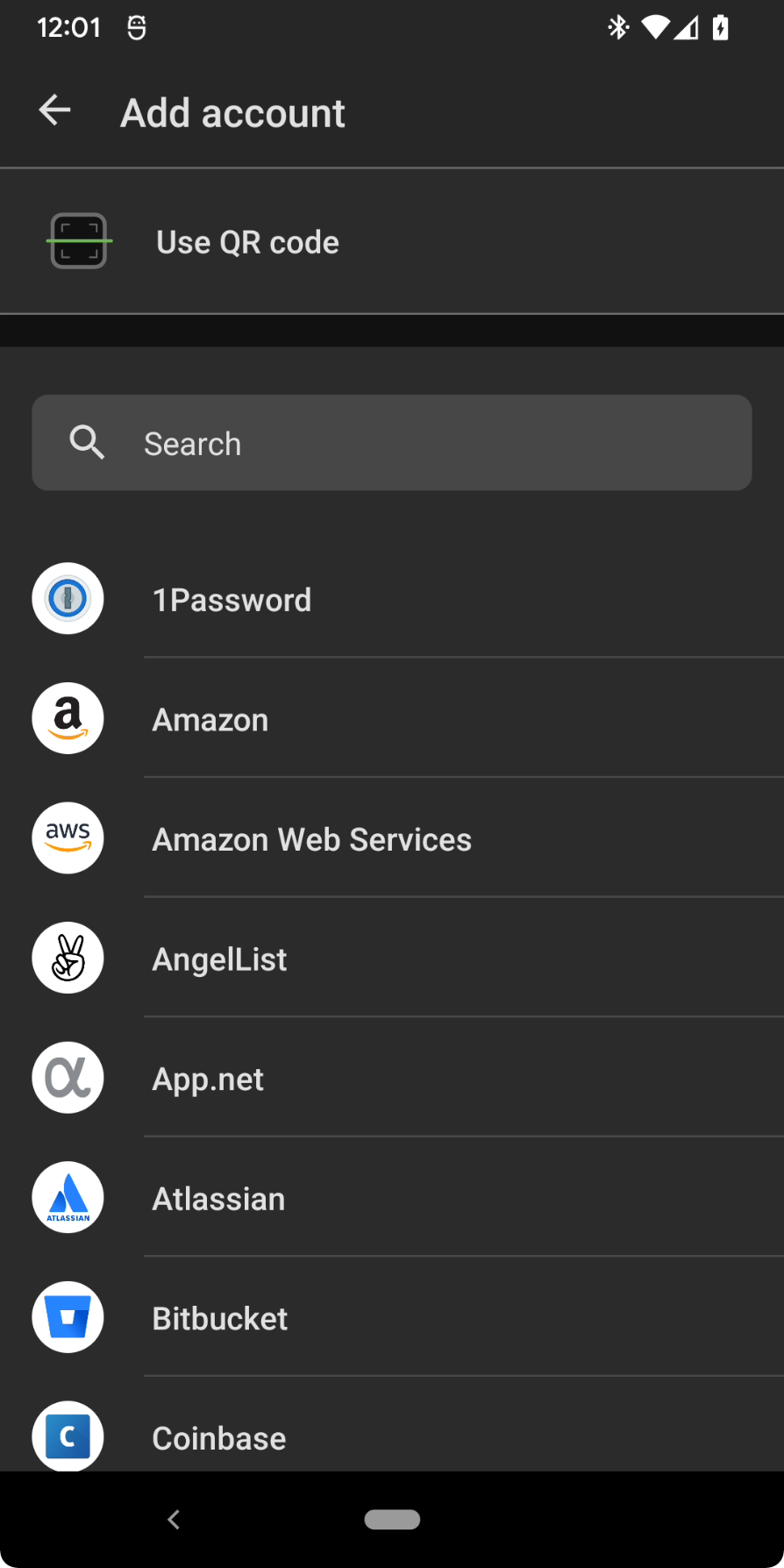This screenshot has width=784, height=1568.
Task: Tap the AWS logo icon
Action: (68, 838)
